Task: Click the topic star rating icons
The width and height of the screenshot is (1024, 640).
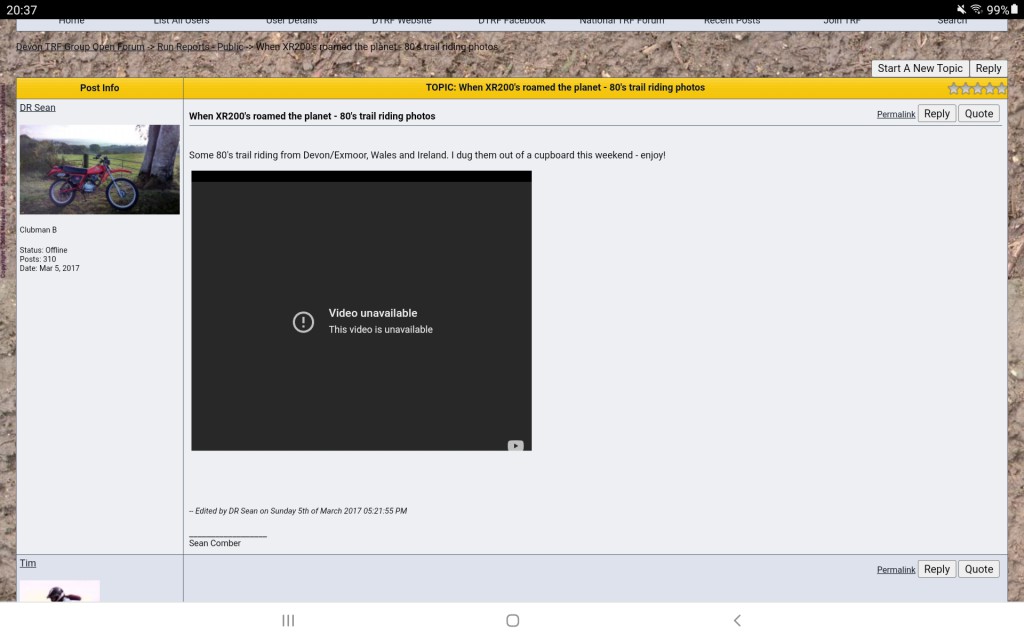Action: 977,88
